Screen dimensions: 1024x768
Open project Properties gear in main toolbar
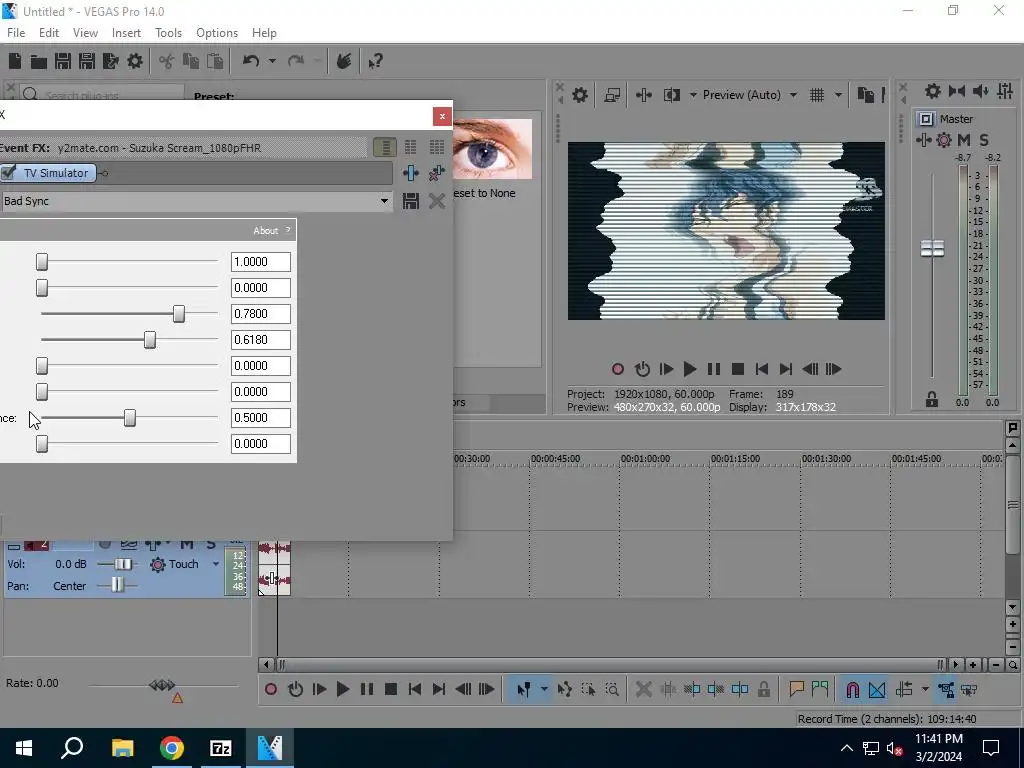pyautogui.click(x=135, y=61)
